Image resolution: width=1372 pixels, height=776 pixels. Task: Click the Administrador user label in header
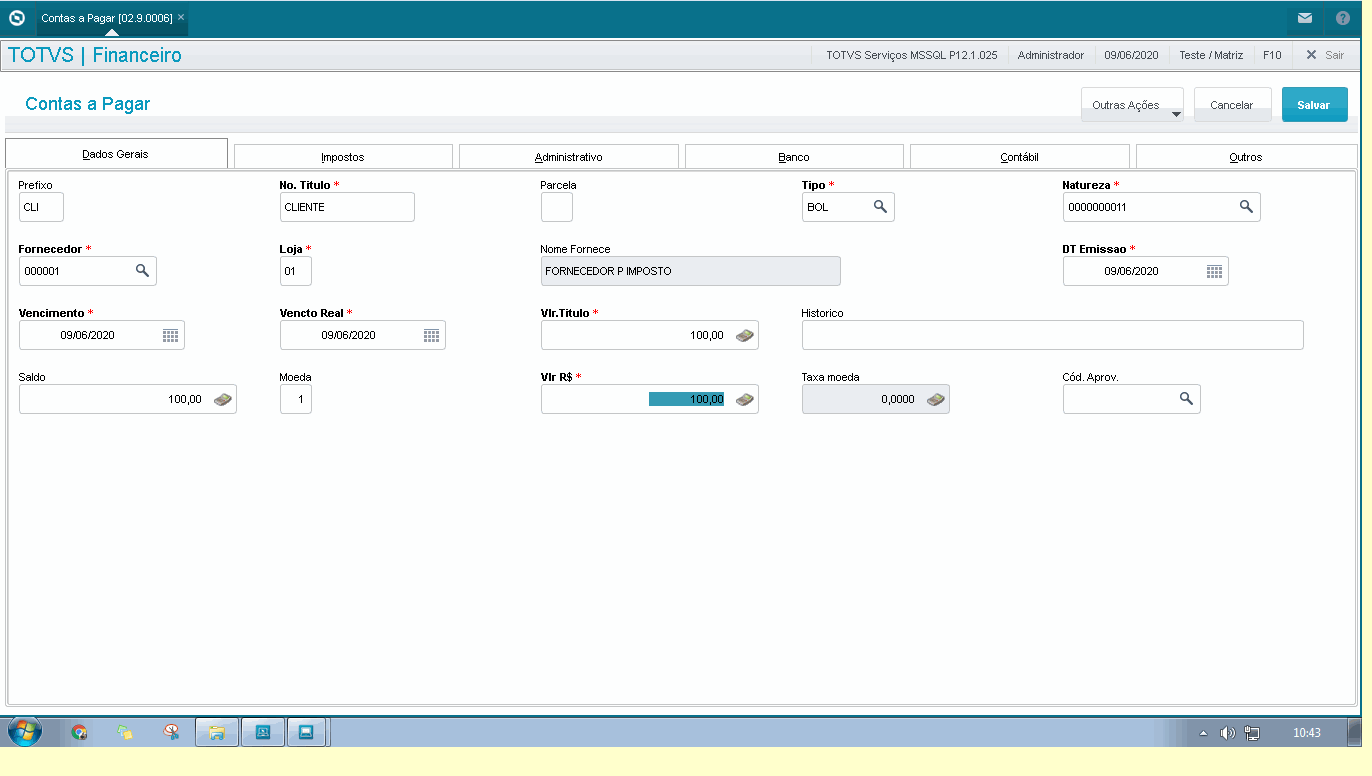click(x=1050, y=55)
